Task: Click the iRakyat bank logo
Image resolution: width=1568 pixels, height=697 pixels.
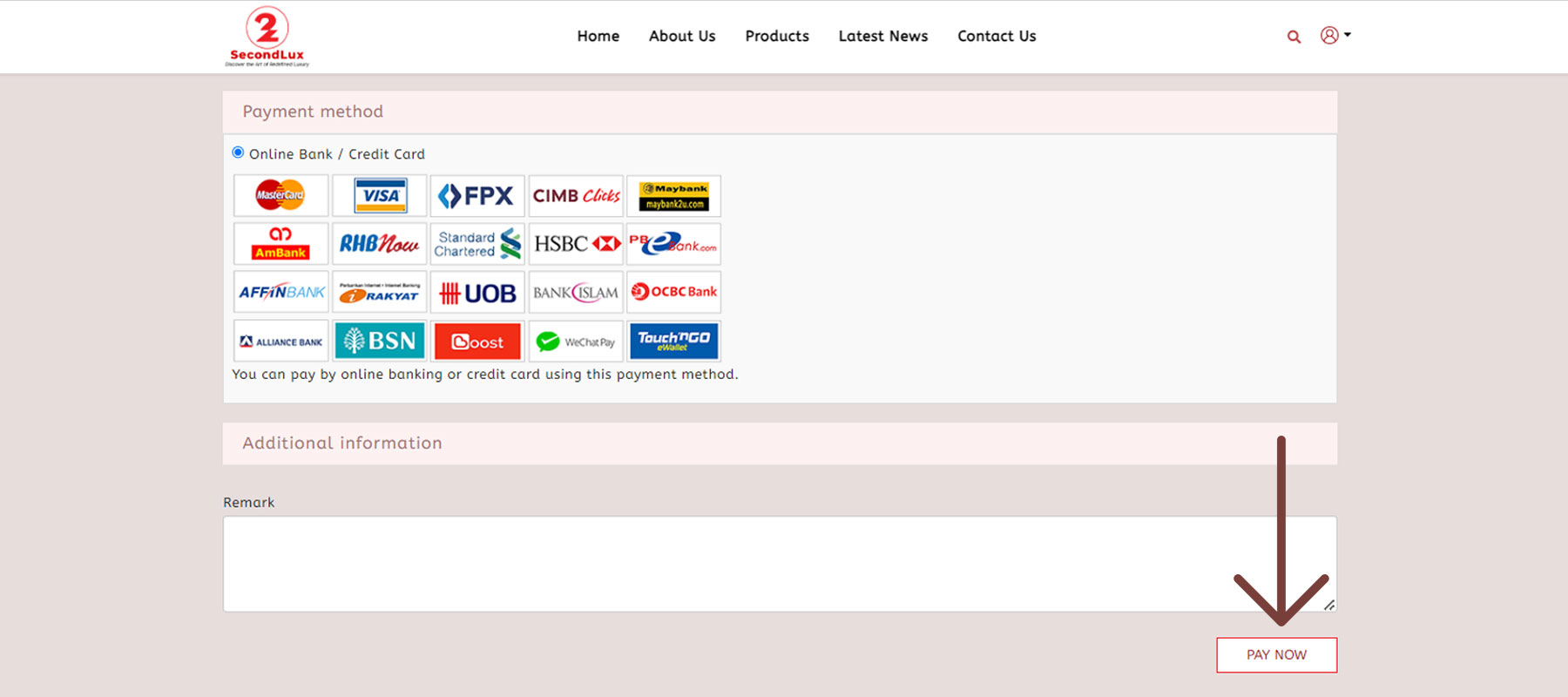Action: 380,292
